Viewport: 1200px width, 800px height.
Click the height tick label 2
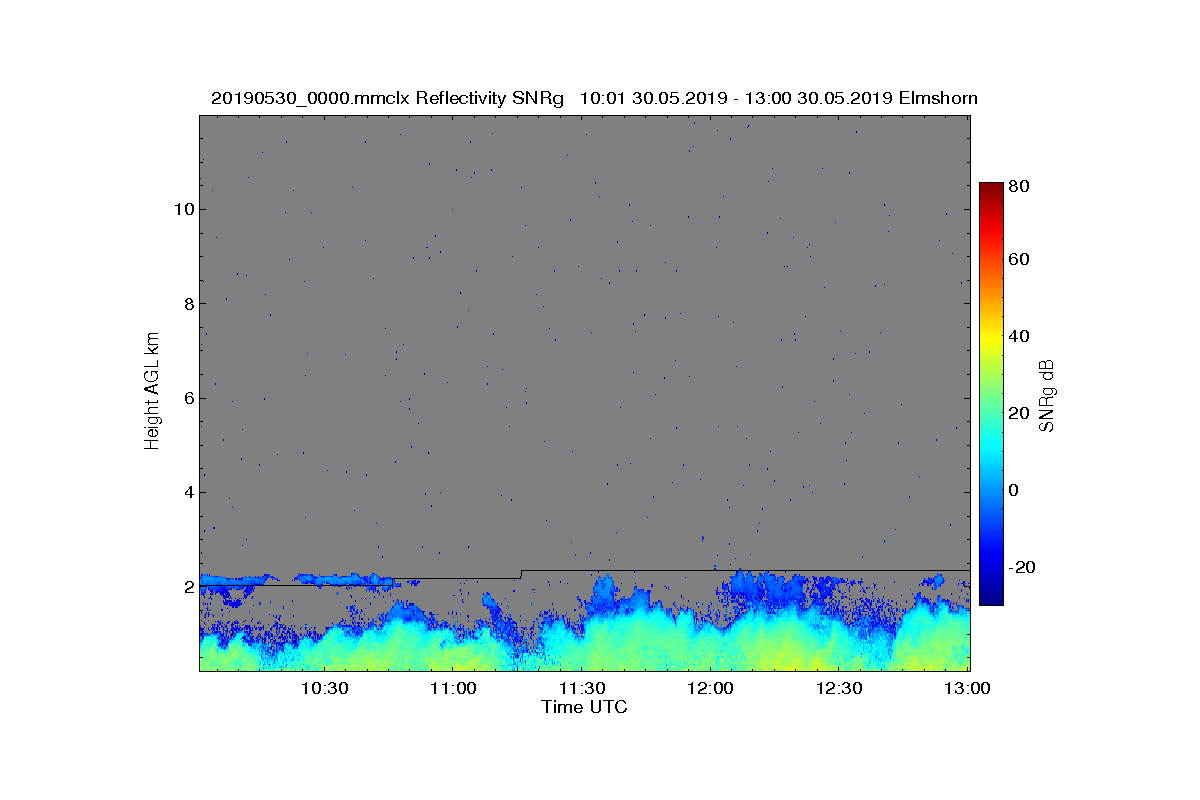(187, 587)
